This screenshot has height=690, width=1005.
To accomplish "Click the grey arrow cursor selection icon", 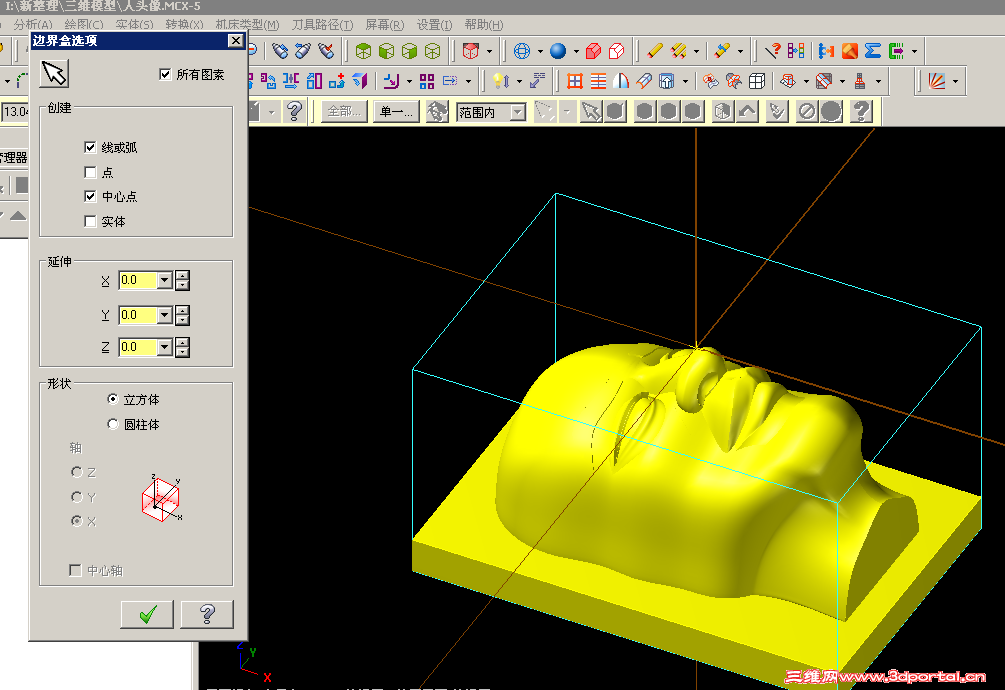I will coord(590,111).
